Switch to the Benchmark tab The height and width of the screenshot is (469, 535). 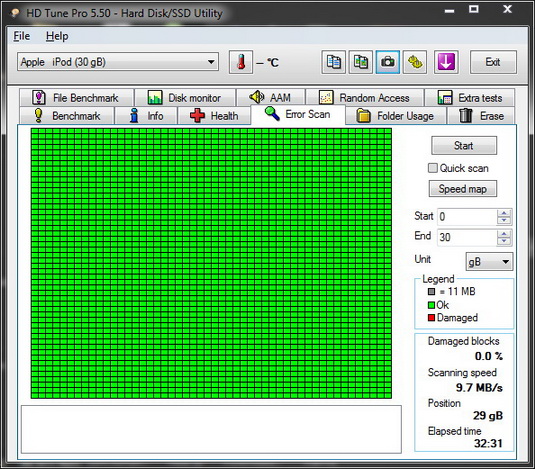pyautogui.click(x=67, y=116)
